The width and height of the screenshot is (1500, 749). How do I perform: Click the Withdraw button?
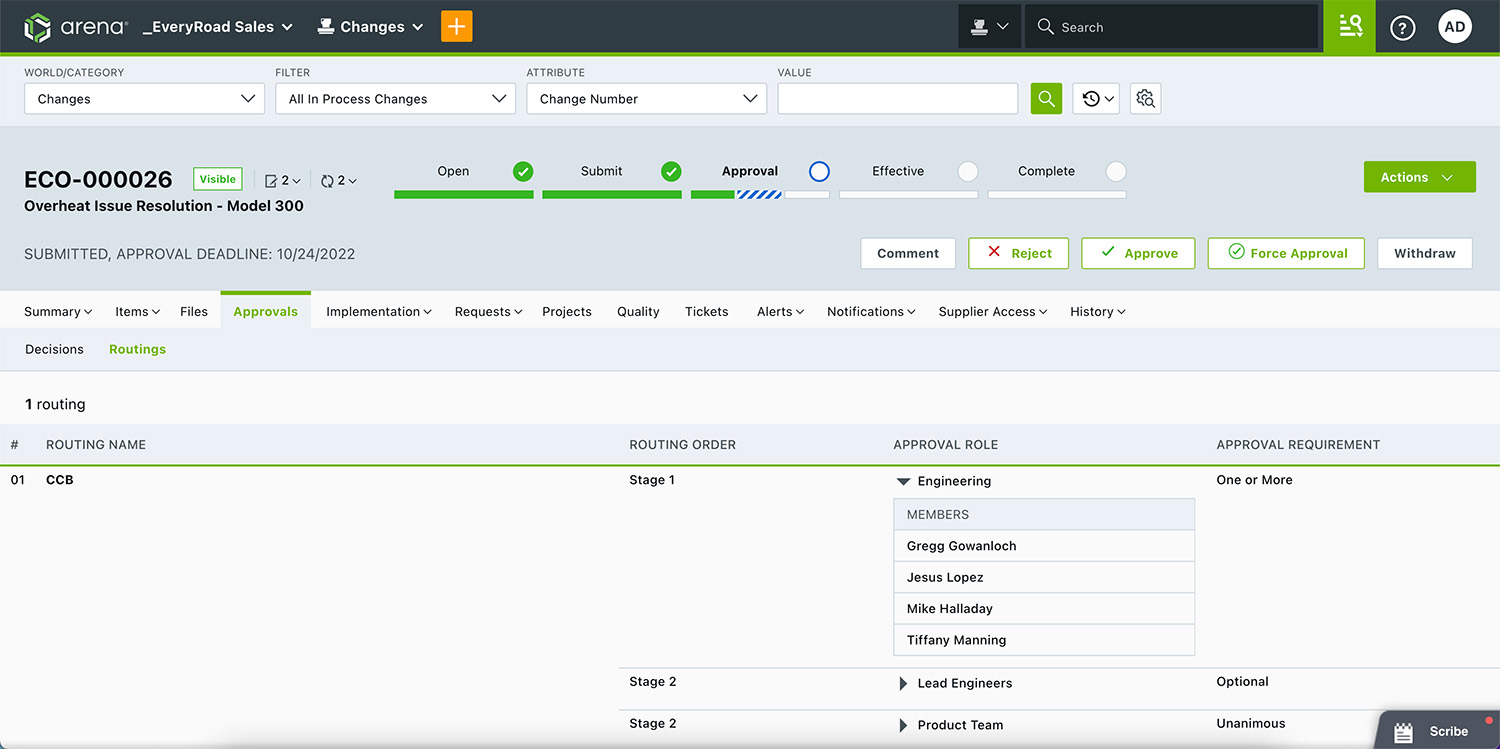pyautogui.click(x=1424, y=253)
